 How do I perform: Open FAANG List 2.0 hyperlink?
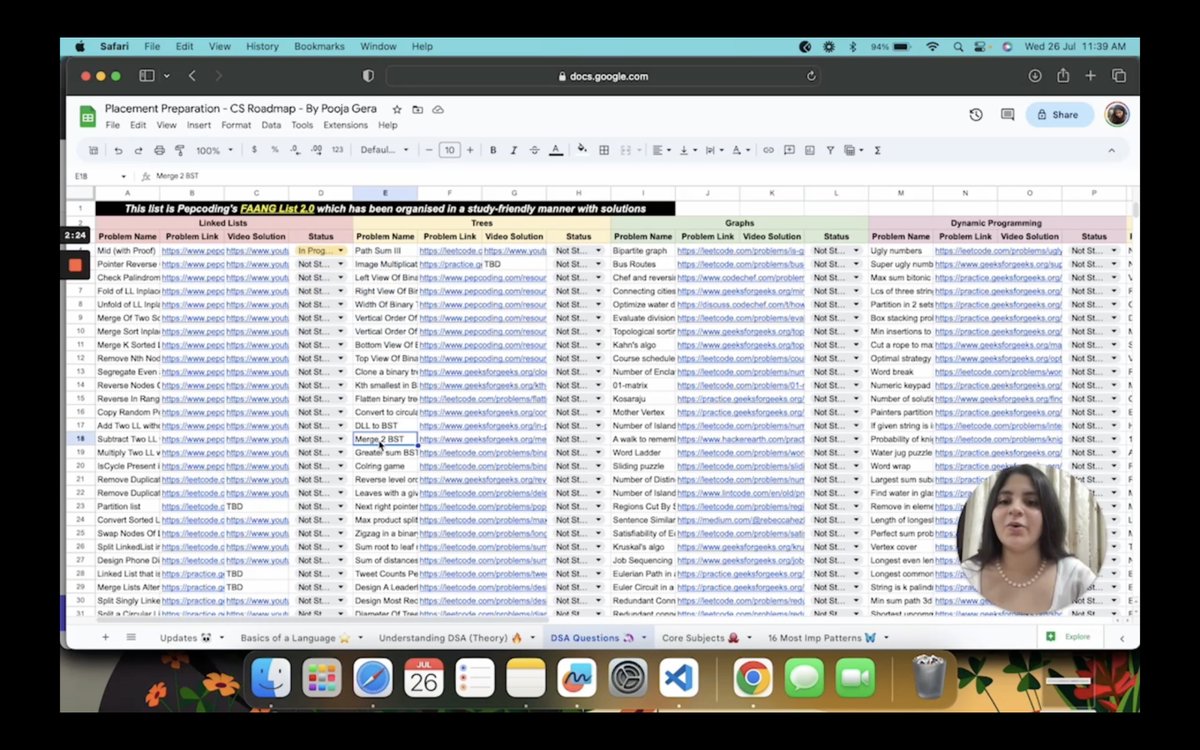point(277,209)
